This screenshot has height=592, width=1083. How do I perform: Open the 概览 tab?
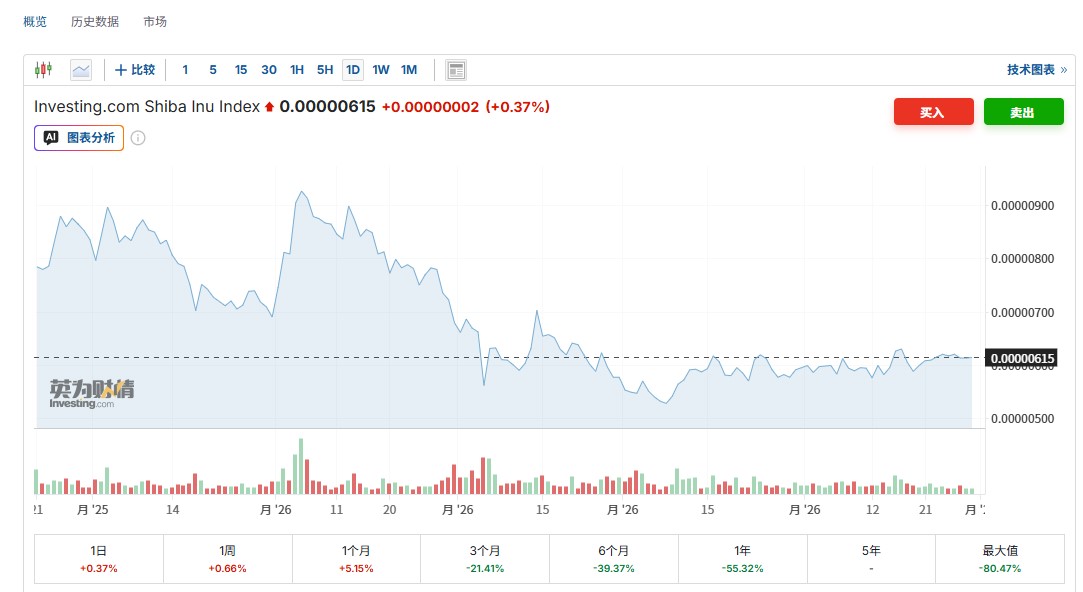click(35, 21)
